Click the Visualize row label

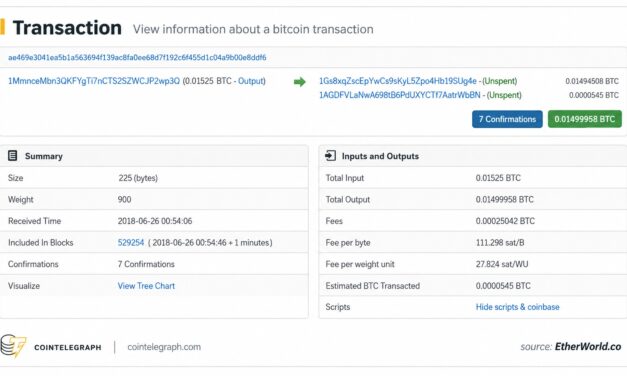coord(24,286)
